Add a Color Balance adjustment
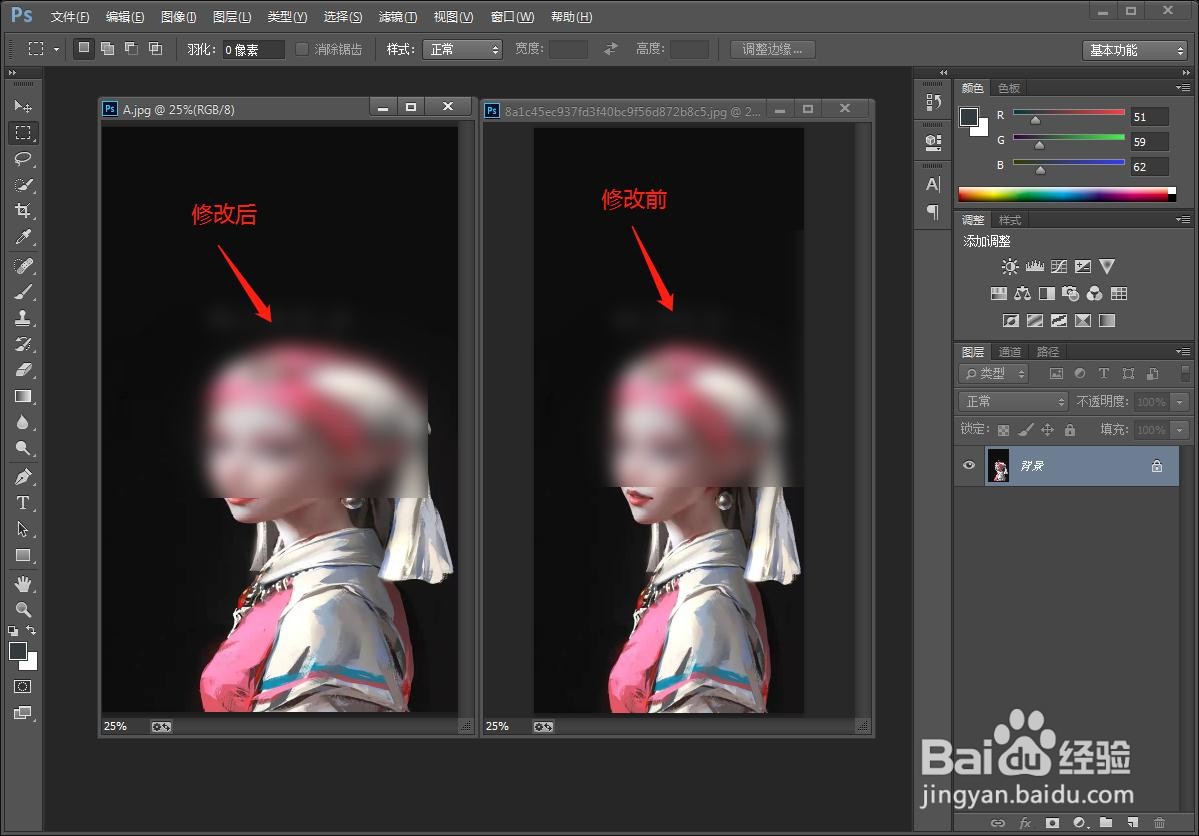 [x=1022, y=294]
